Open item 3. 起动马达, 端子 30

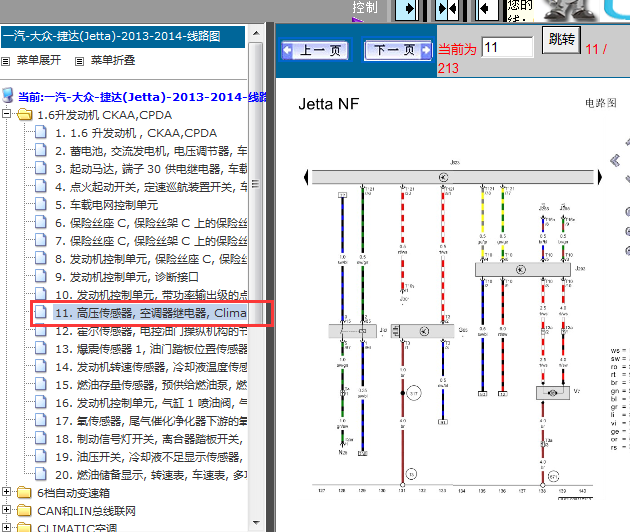(151, 169)
